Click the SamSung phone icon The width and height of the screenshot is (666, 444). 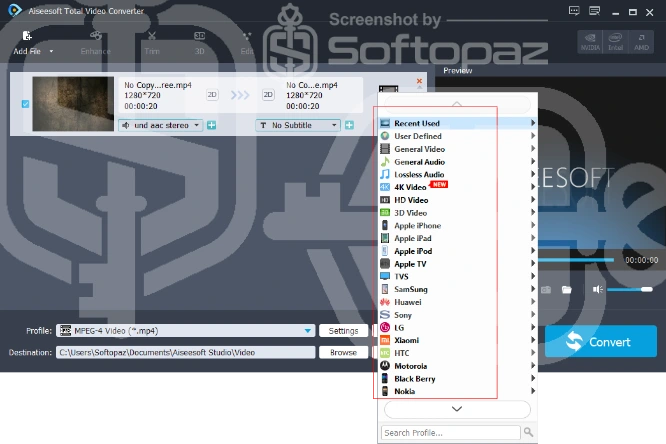[385, 289]
